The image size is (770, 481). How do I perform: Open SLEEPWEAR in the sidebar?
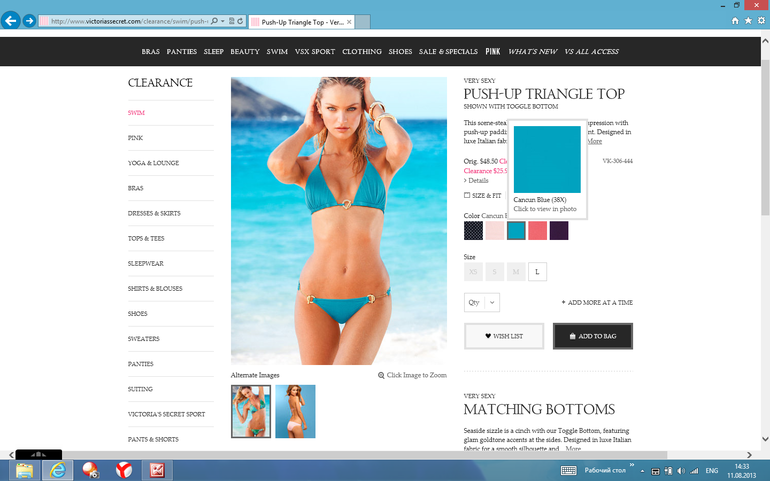click(146, 263)
